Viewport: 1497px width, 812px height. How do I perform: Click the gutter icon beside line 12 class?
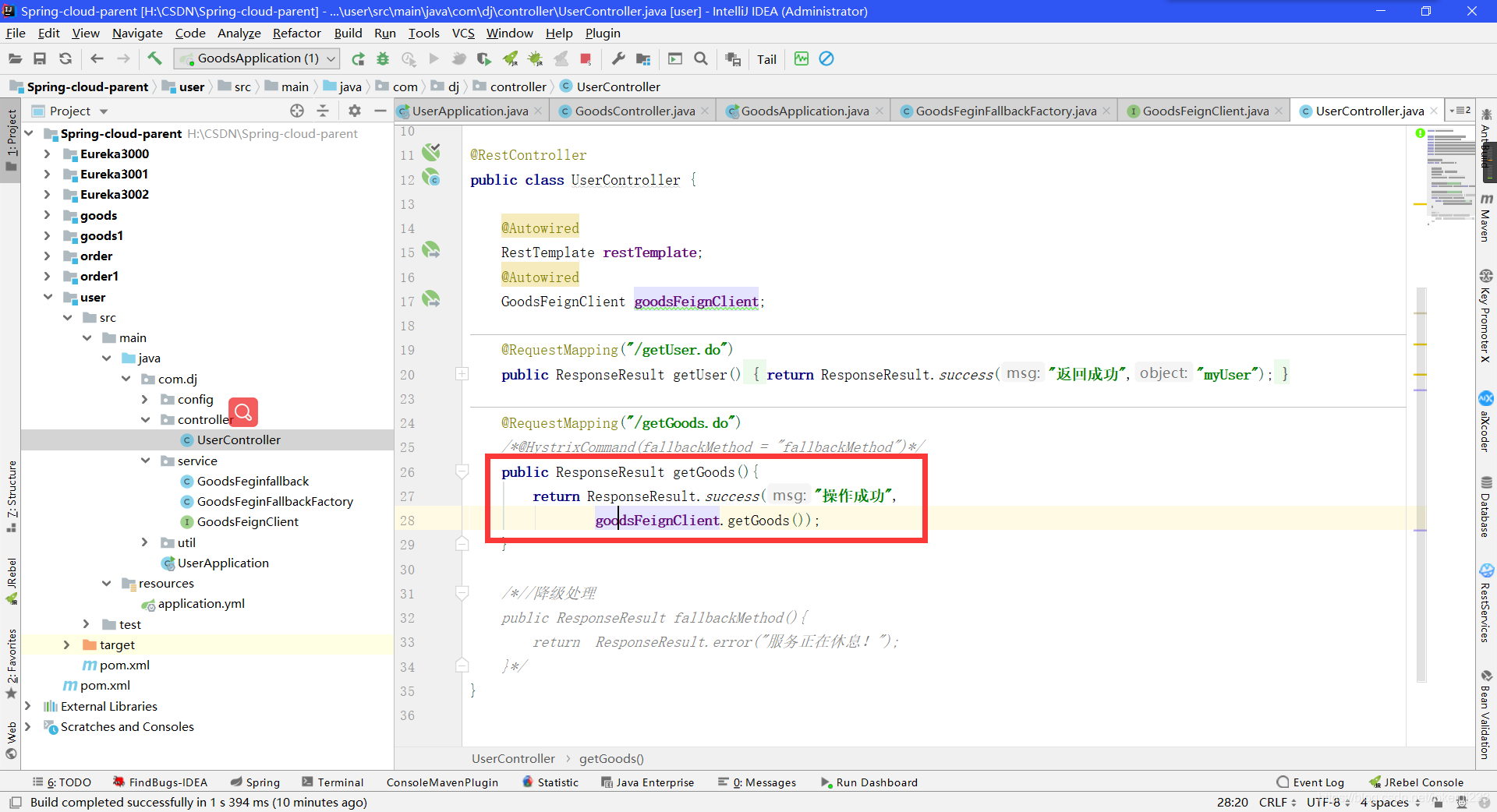click(x=431, y=178)
